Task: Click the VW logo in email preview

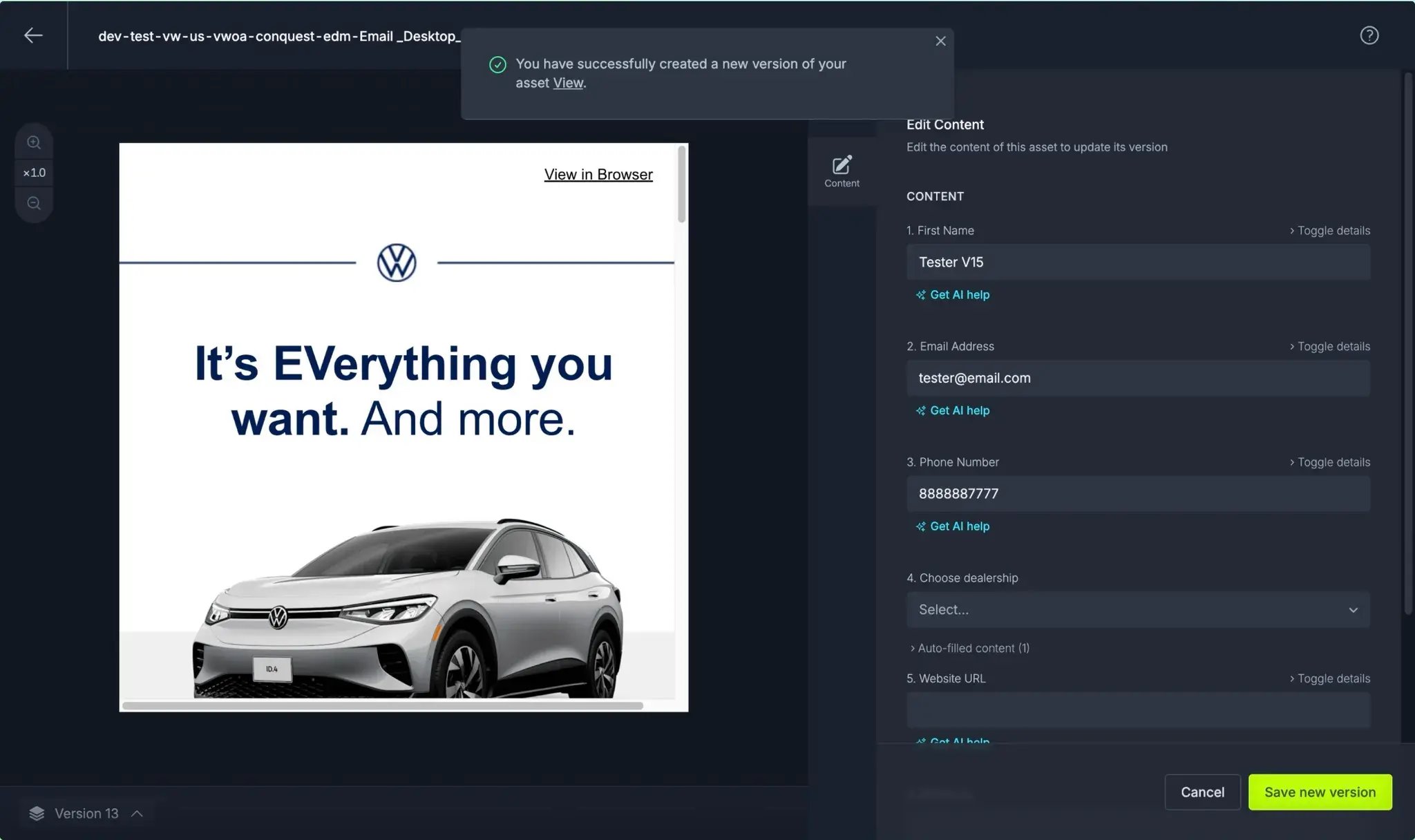Action: click(x=397, y=262)
